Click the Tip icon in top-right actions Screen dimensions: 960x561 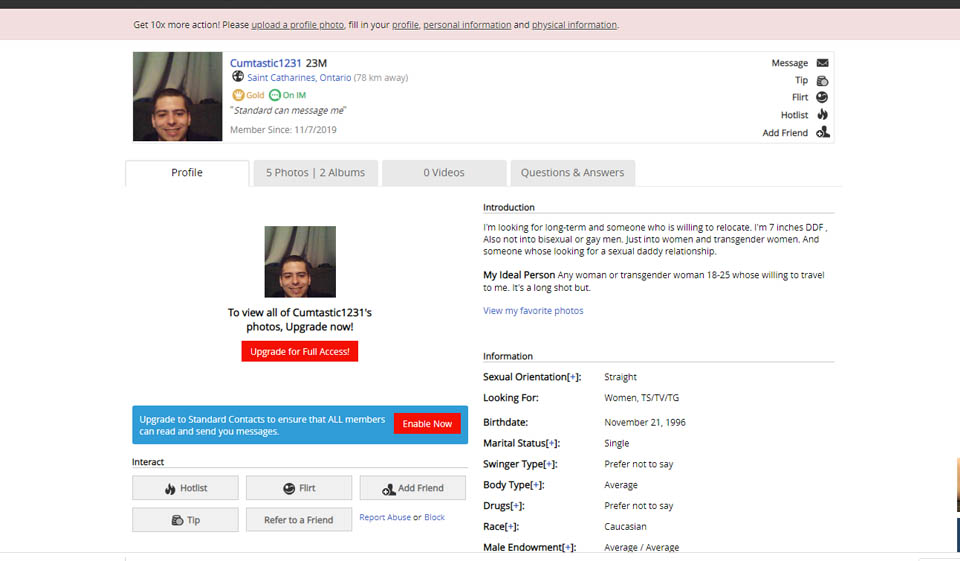pos(822,81)
